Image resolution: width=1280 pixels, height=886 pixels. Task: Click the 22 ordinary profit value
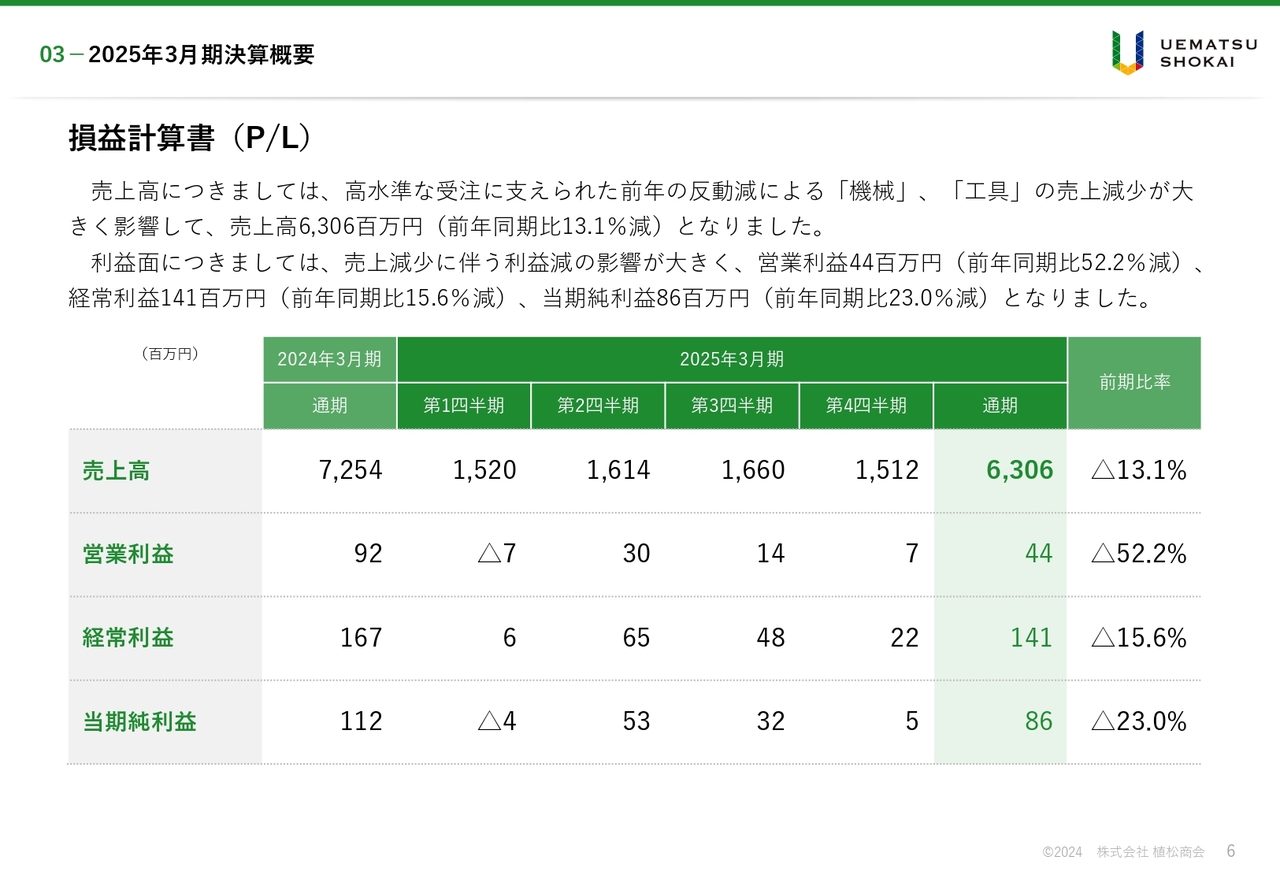(x=905, y=637)
